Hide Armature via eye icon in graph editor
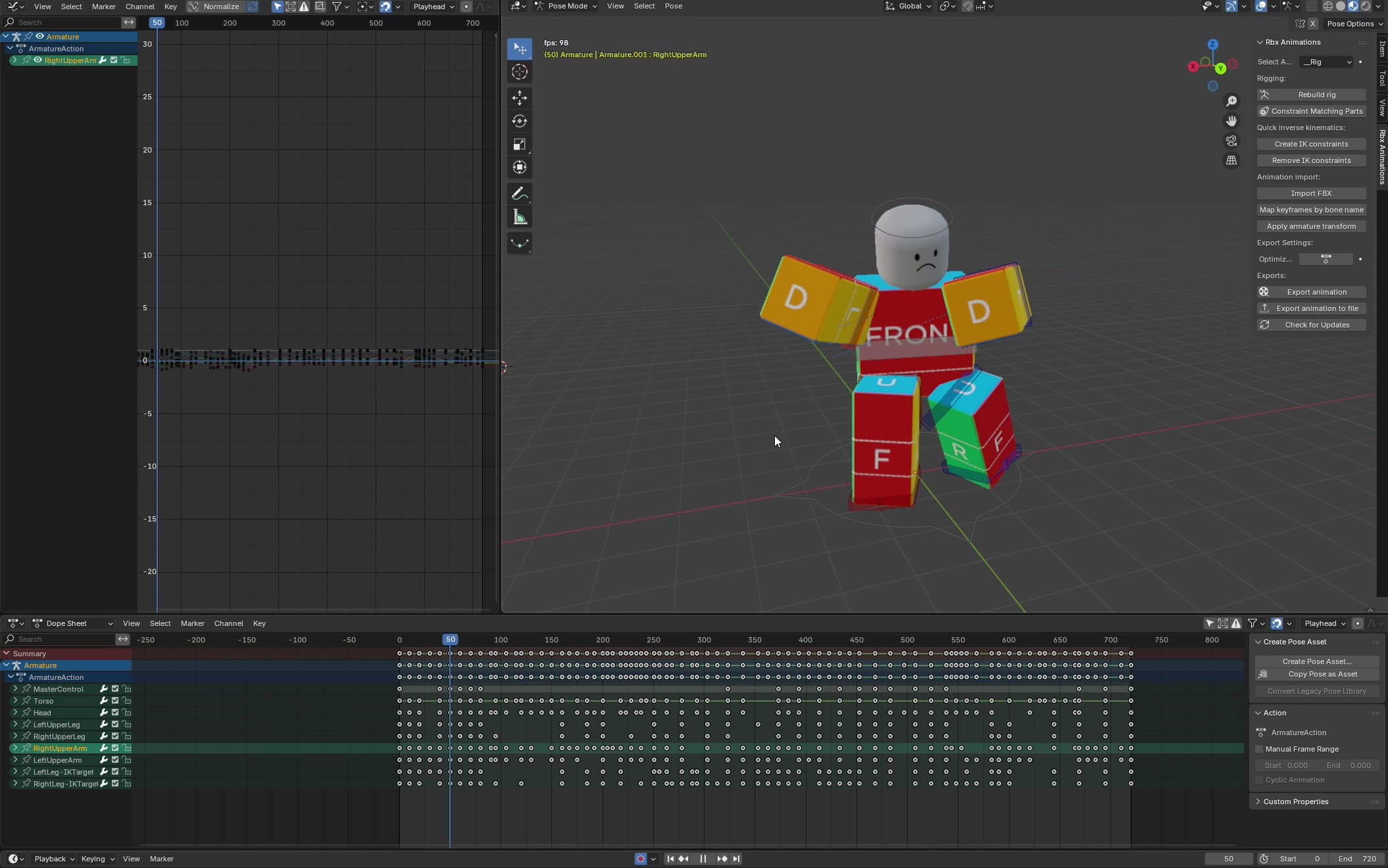 pyautogui.click(x=39, y=37)
